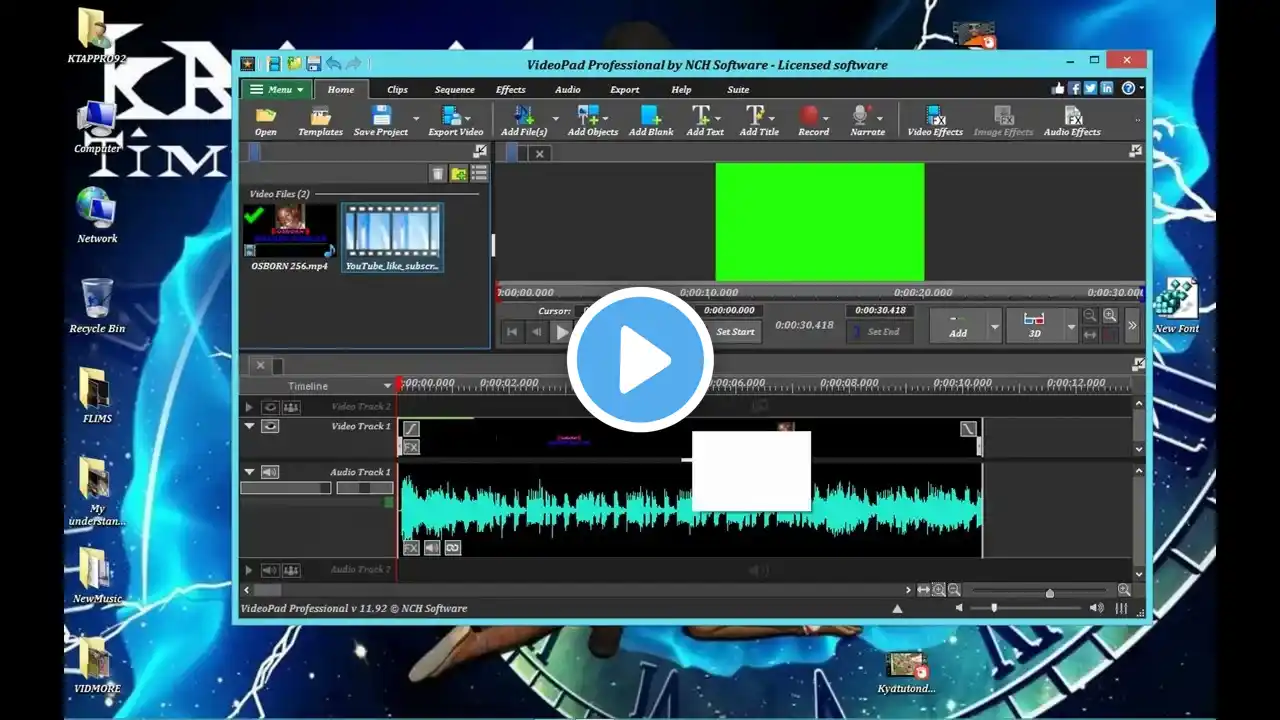This screenshot has width=1280, height=720.
Task: Click the Add Text toolbar icon
Action: point(702,117)
